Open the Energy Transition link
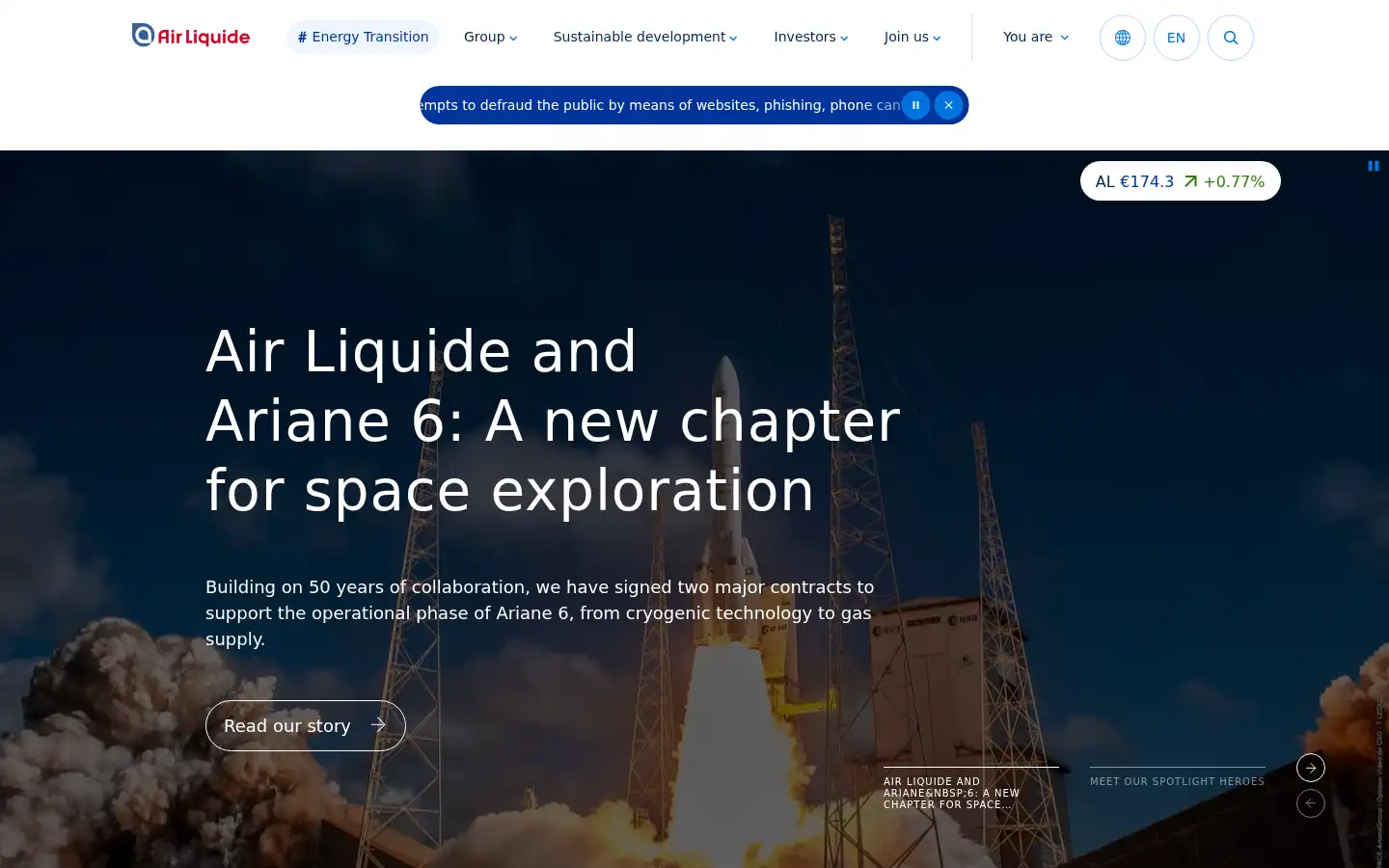Image resolution: width=1389 pixels, height=868 pixels. coord(363,37)
